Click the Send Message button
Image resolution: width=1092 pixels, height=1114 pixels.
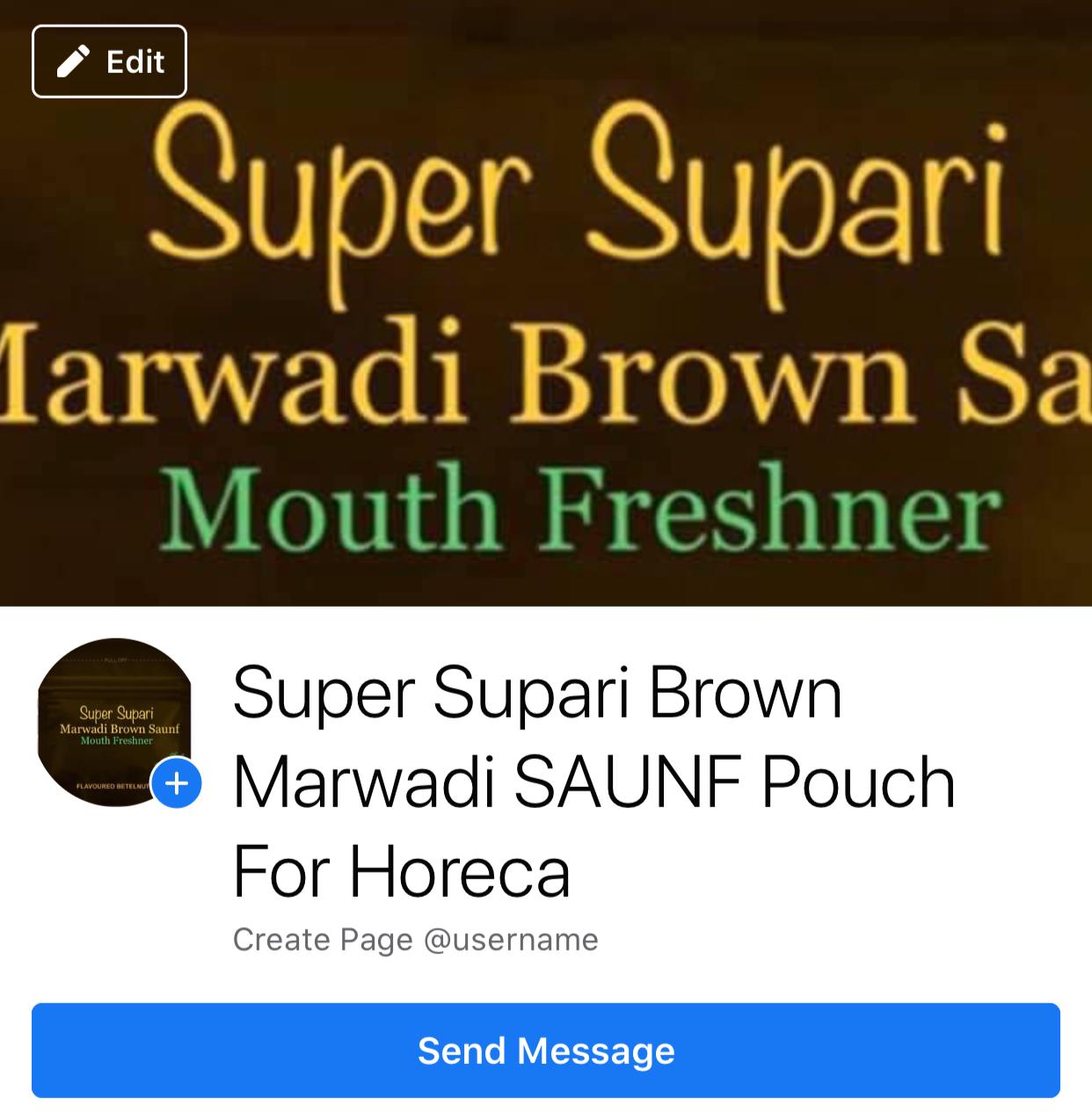pos(546,1051)
